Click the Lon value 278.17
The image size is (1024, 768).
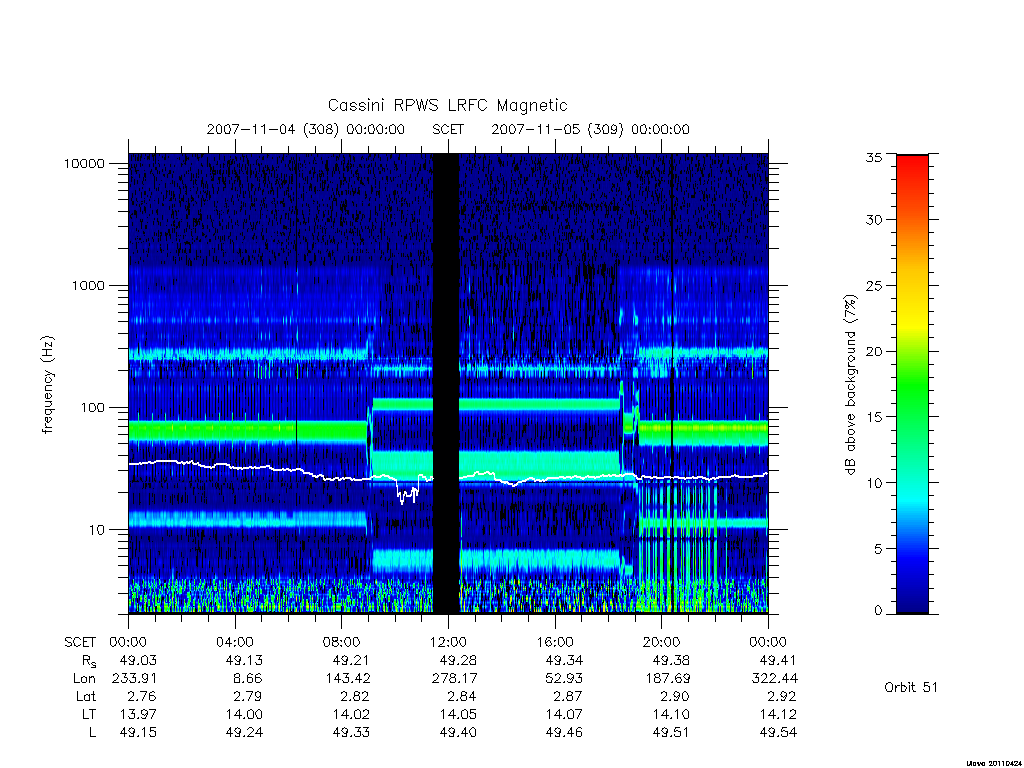(454, 679)
